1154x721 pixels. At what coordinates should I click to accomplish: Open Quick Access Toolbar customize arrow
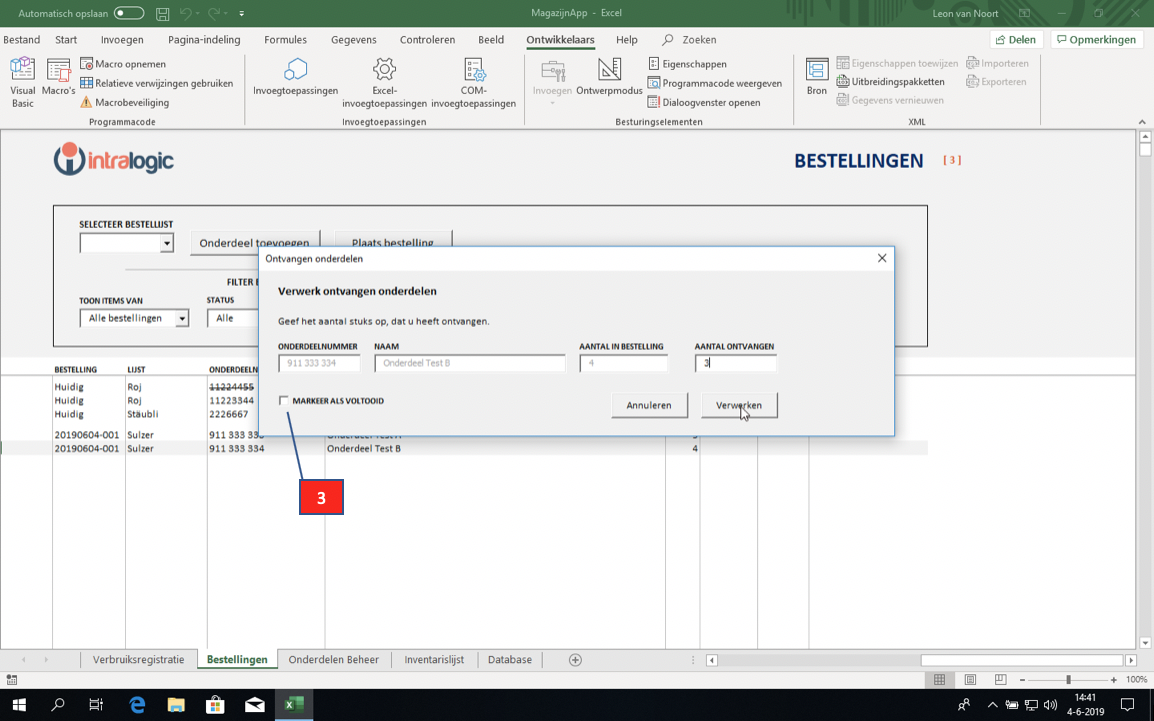[x=242, y=13]
